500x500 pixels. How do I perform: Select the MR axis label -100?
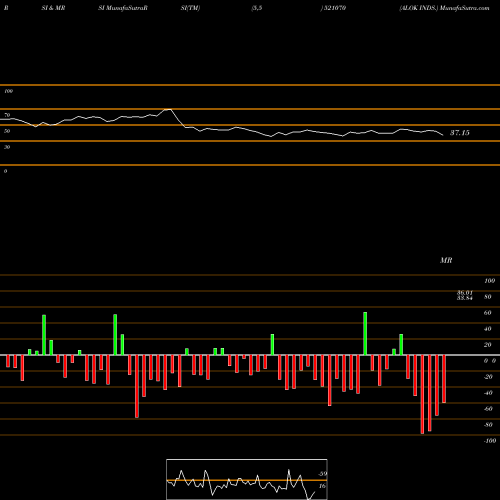pyautogui.click(x=490, y=441)
